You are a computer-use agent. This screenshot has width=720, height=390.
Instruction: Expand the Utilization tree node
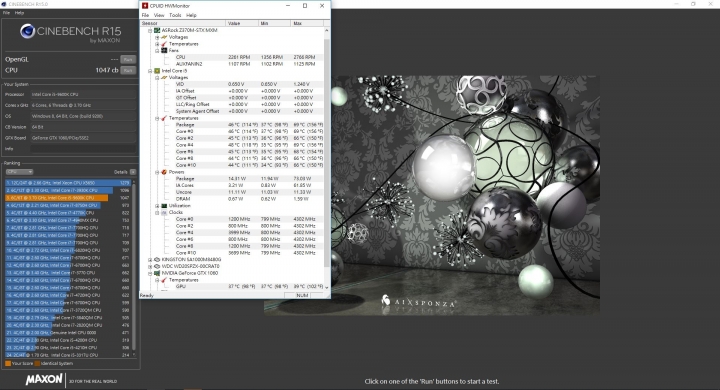(157, 206)
